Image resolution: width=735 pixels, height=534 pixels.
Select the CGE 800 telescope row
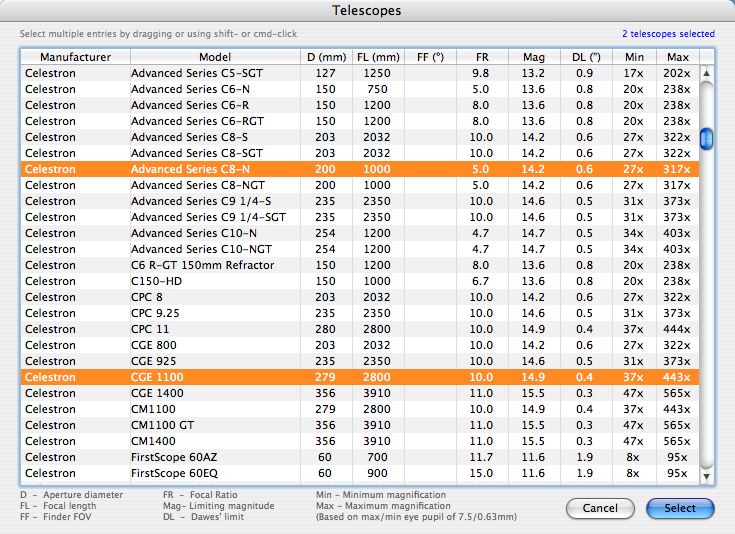coord(360,345)
